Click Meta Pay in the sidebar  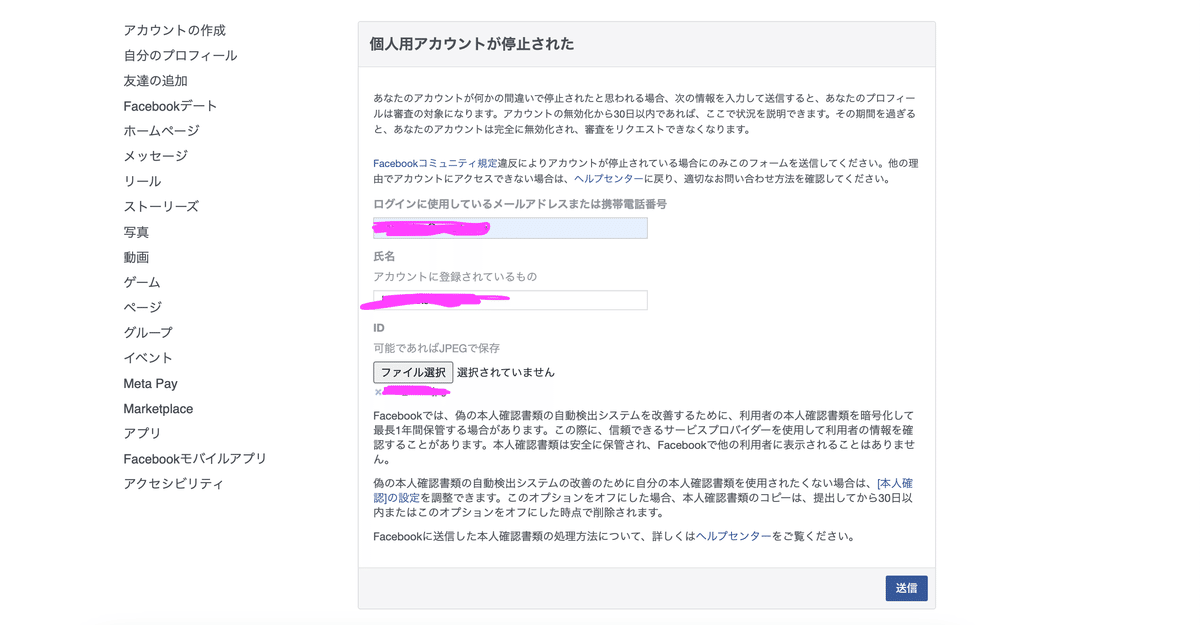point(151,383)
